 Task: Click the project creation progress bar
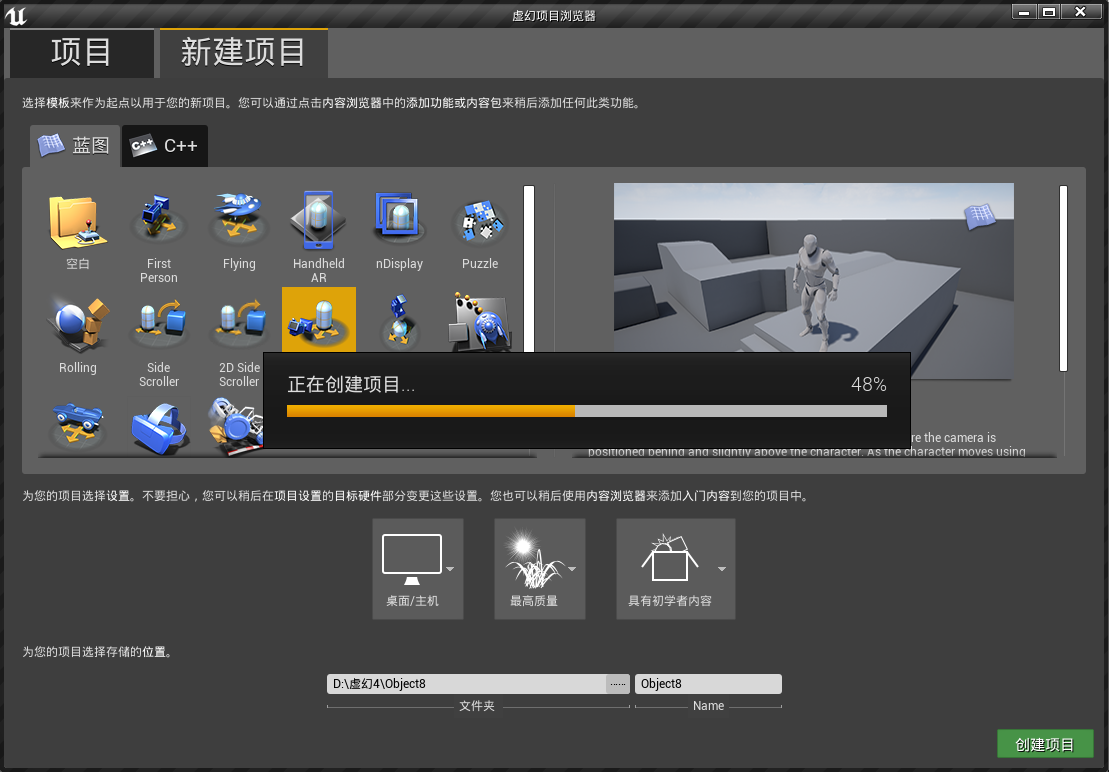587,410
